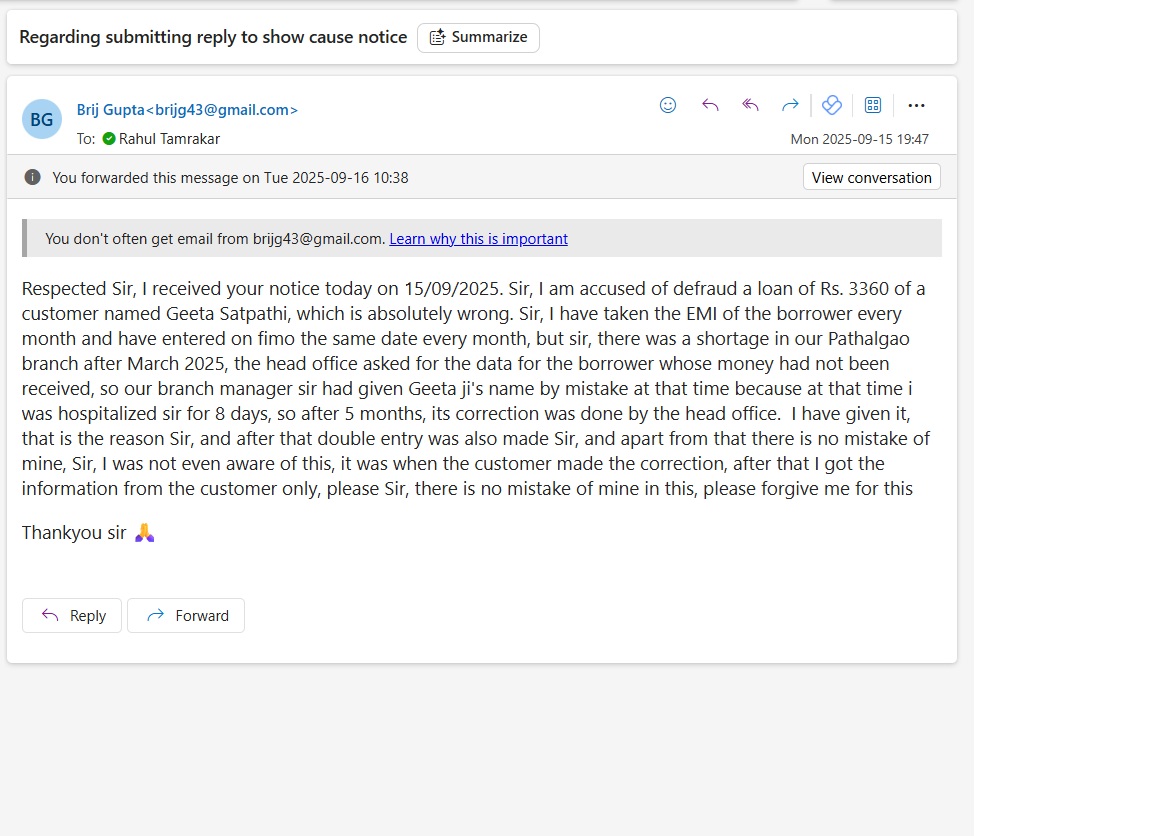1152x836 pixels.
Task: Click the info icon beside forwarded notice
Action: tap(33, 177)
